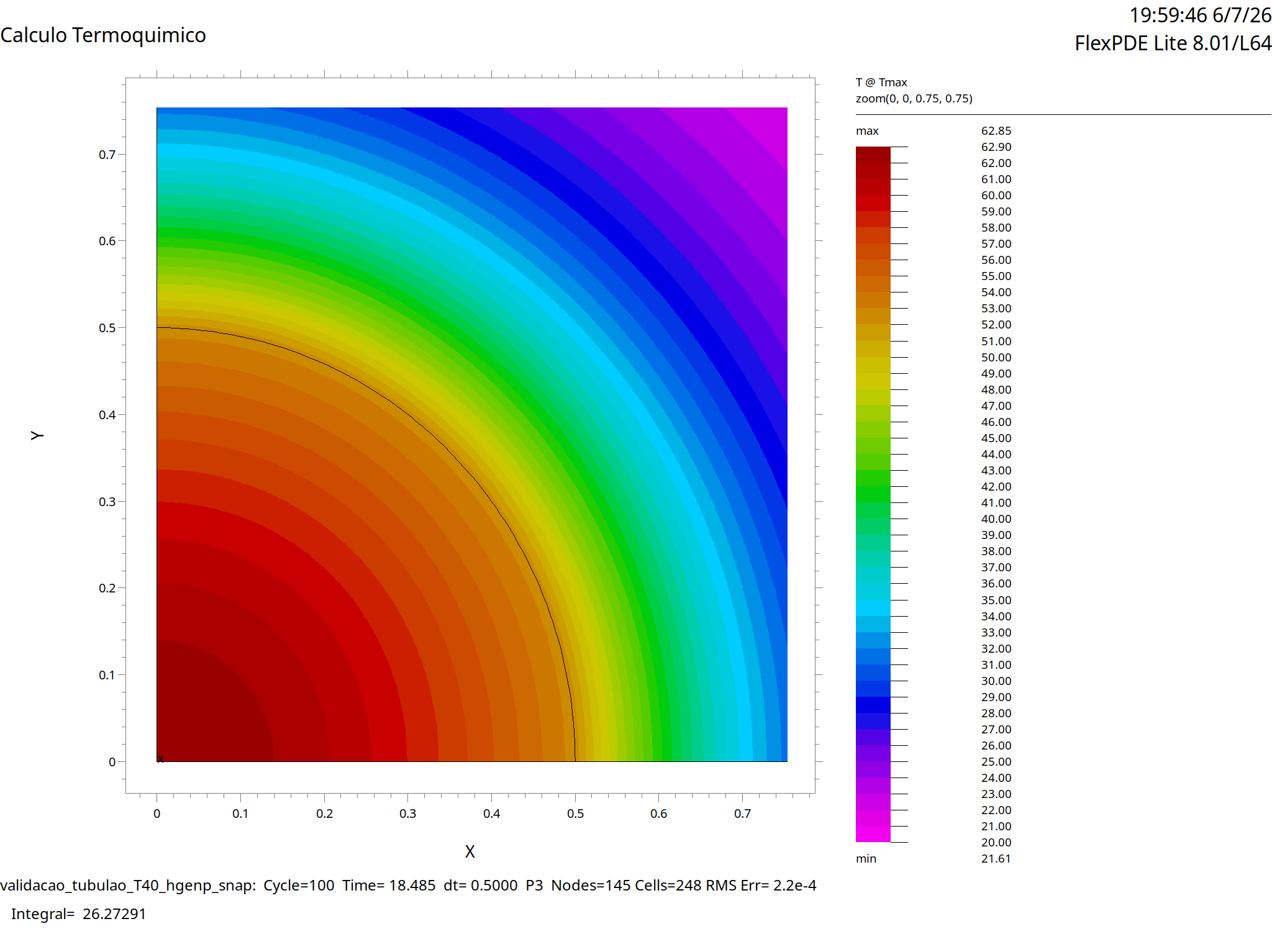The width and height of the screenshot is (1272, 952).
Task: Click Y-axis tick label "0.7"
Action: 107,155
